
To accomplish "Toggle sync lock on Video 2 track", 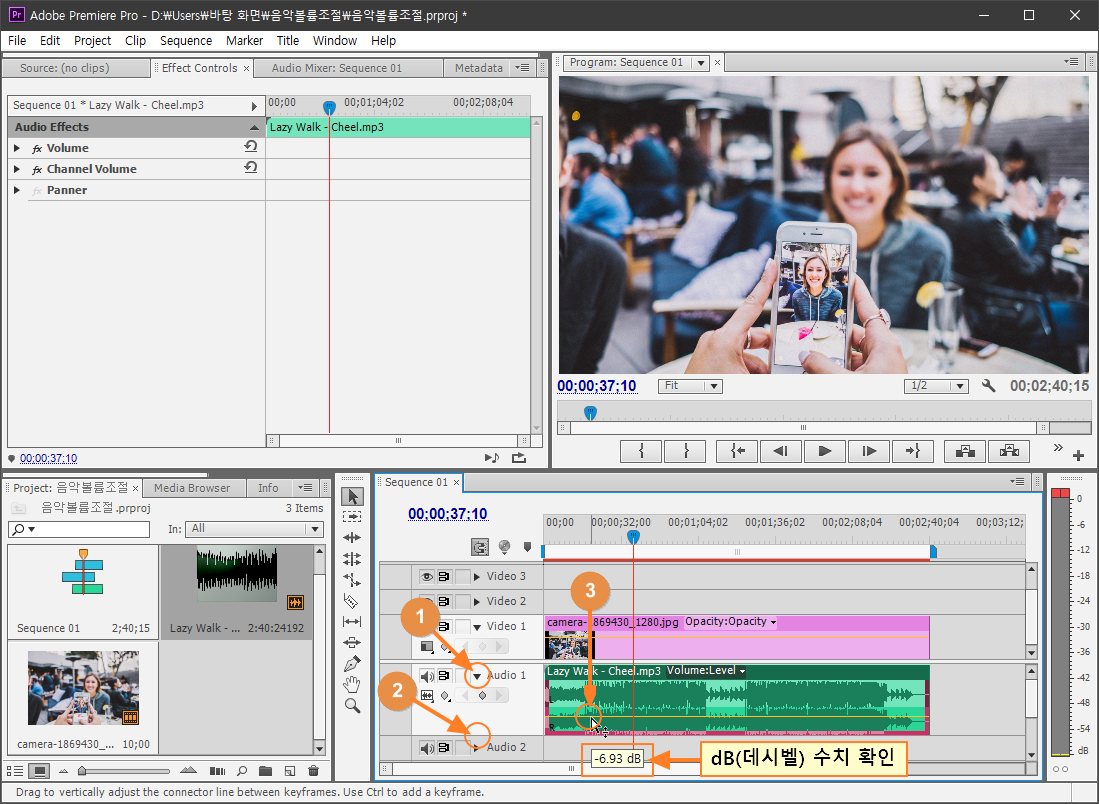I will [445, 601].
